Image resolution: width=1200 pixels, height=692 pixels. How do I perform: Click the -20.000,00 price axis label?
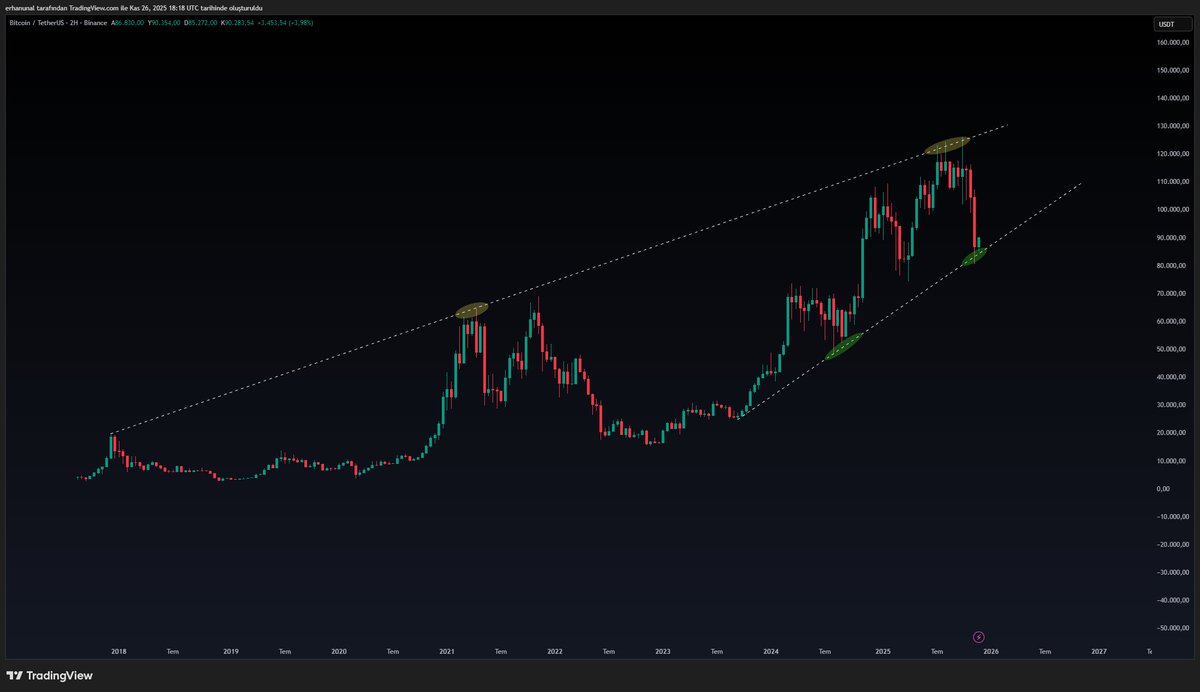coord(1172,545)
